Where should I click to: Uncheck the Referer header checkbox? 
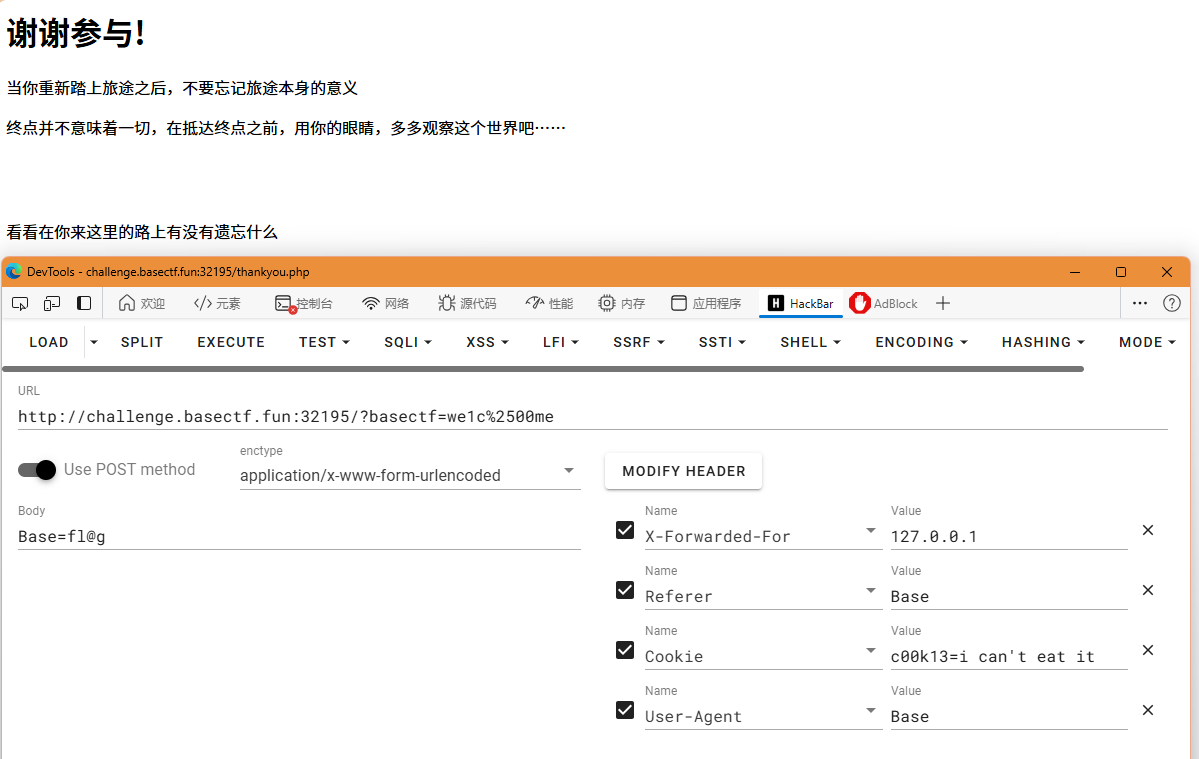click(625, 590)
